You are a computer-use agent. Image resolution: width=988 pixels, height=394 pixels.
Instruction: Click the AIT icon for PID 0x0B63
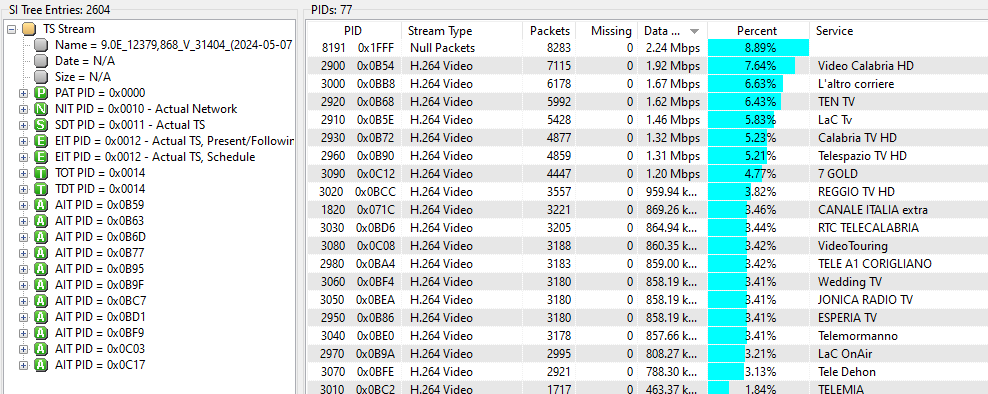[x=41, y=221]
